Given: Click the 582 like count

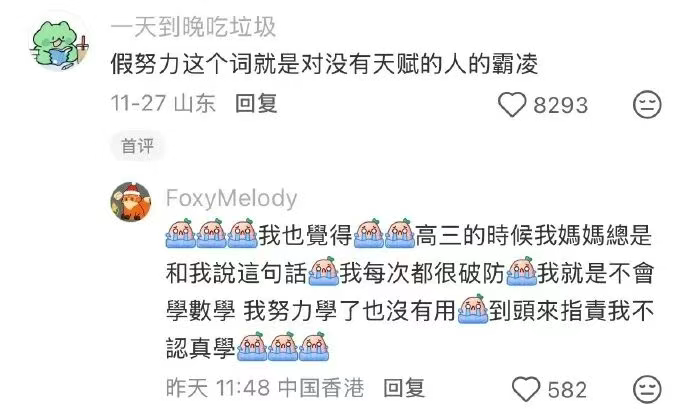Looking at the screenshot, I should coord(567,390).
